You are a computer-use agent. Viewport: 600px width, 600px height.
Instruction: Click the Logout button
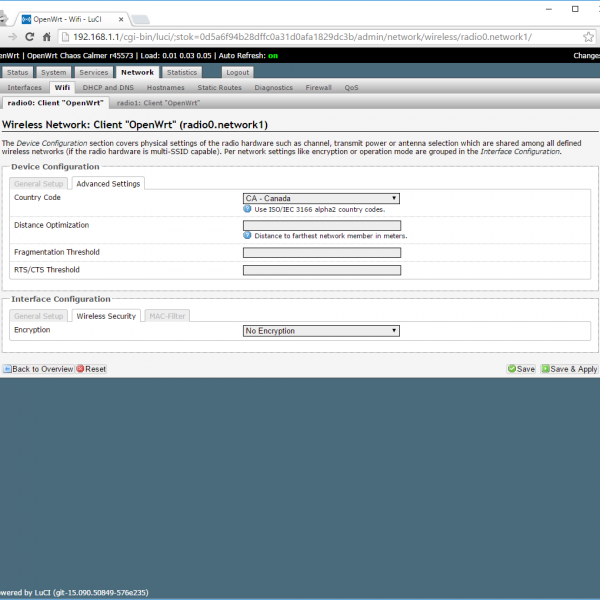237,72
